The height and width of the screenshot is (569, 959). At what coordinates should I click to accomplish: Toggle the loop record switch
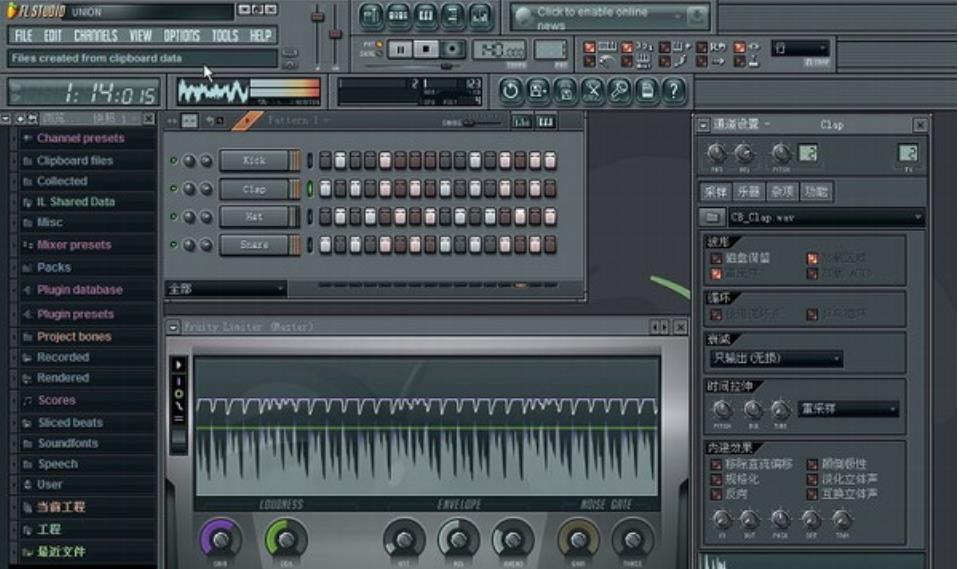(x=702, y=47)
